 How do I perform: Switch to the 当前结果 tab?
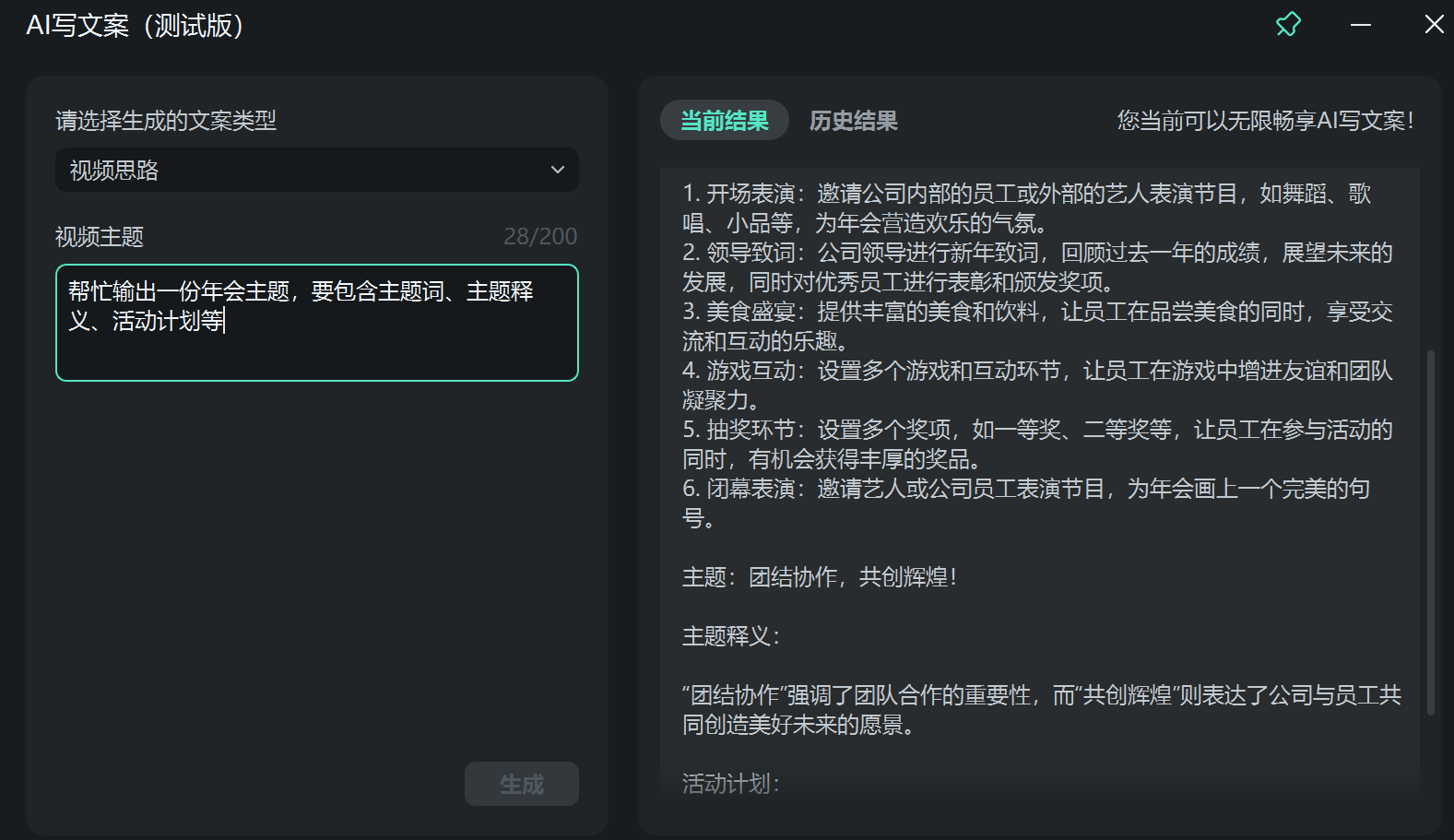pyautogui.click(x=724, y=121)
